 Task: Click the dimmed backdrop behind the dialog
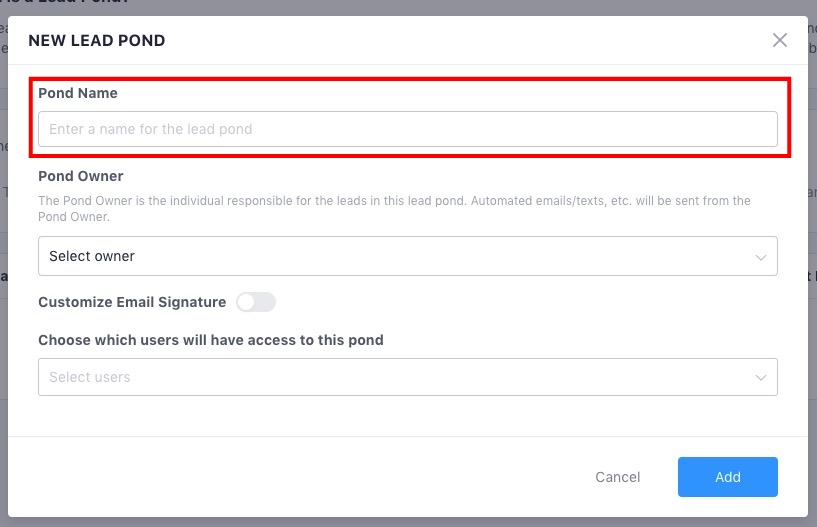(400, 6)
